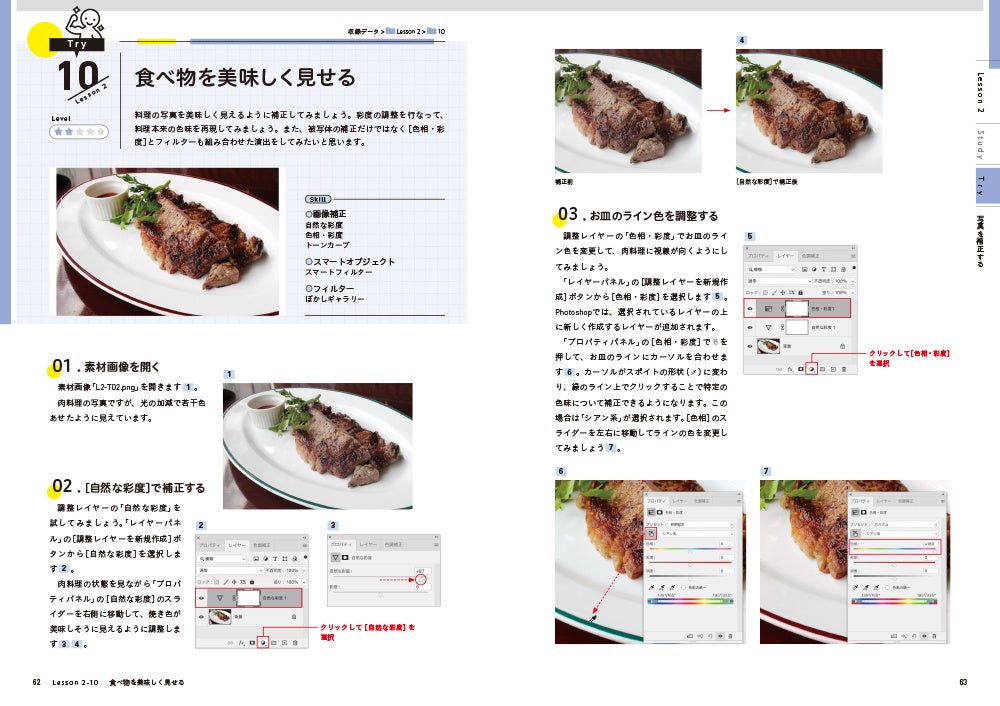The image size is (1000, 706).
Task: Open panel menu icon in figure 2 Layers panel
Action: click(304, 545)
